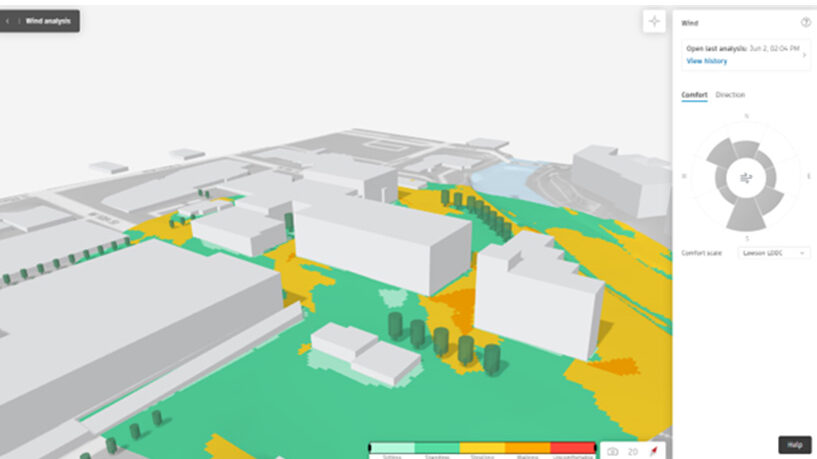
Task: Click the orange Walking legend swatch
Action: coord(527,448)
